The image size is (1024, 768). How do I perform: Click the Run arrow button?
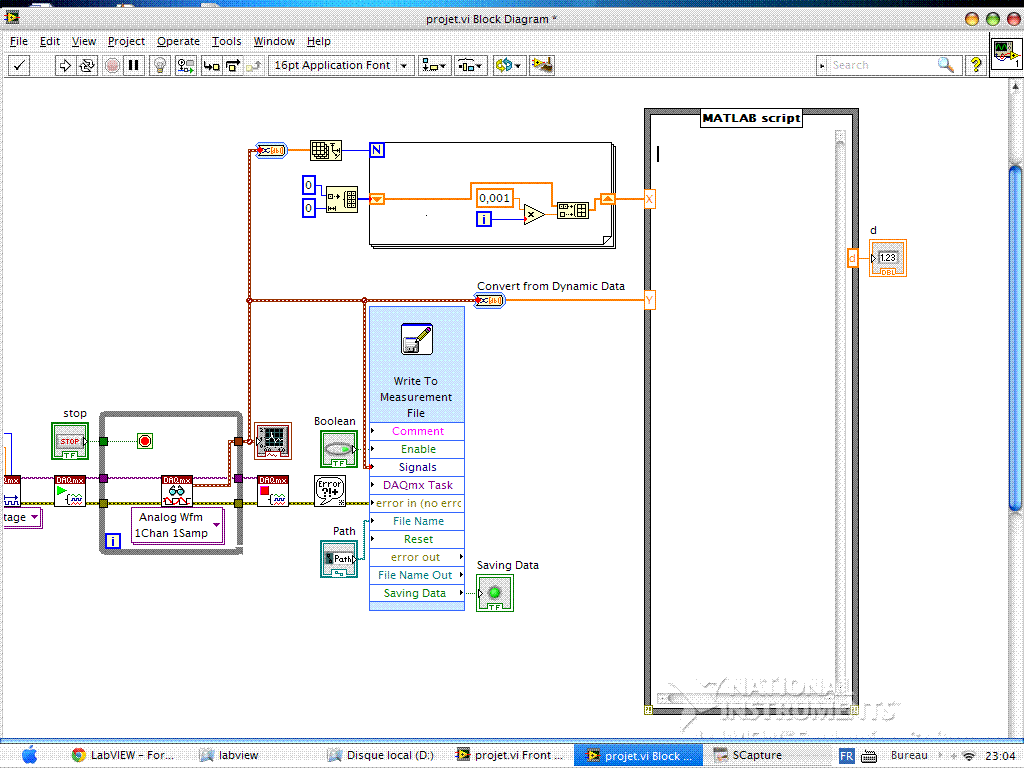pyautogui.click(x=65, y=65)
